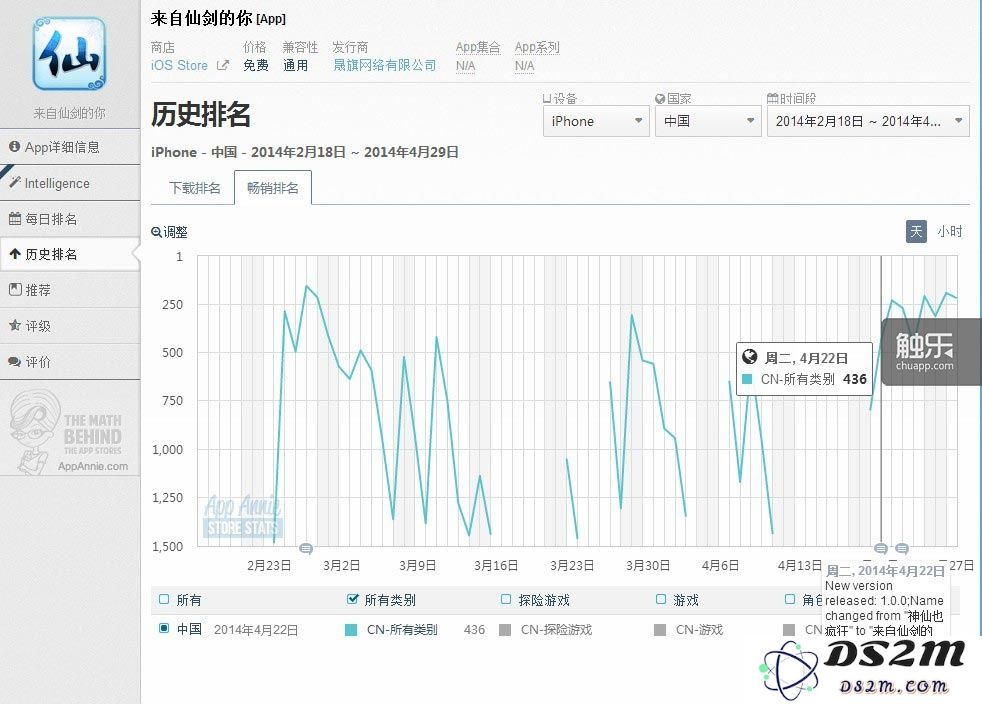Image resolution: width=982 pixels, height=704 pixels.
Task: Click external link icon next to iOS Store
Action: tap(222, 65)
